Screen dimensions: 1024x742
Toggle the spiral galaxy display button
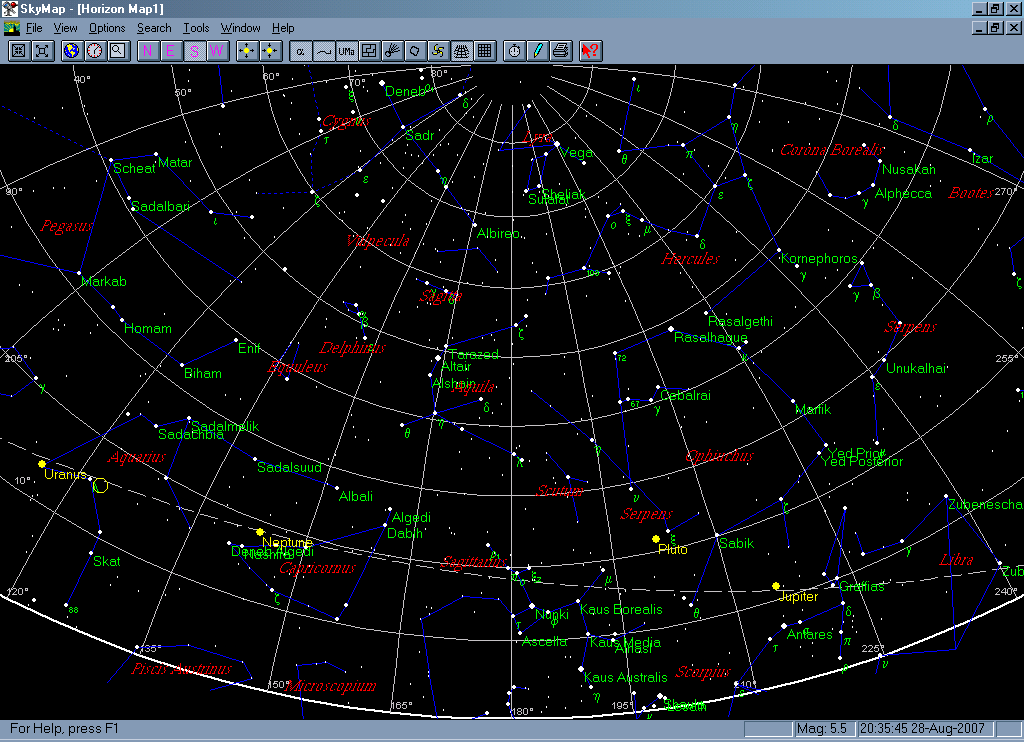point(438,51)
